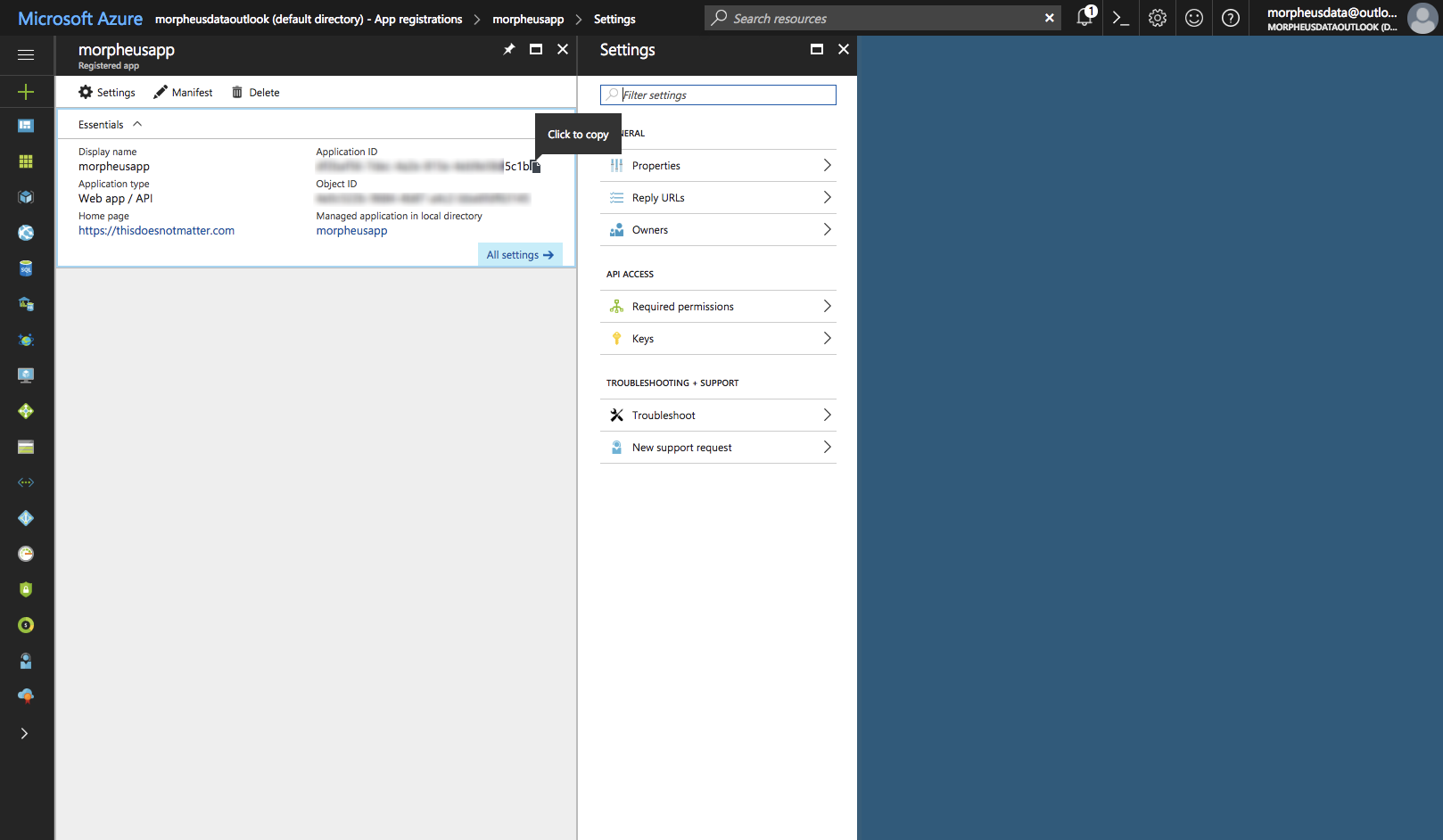This screenshot has height=840, width=1443.
Task: Click the All settings button
Action: [x=520, y=254]
